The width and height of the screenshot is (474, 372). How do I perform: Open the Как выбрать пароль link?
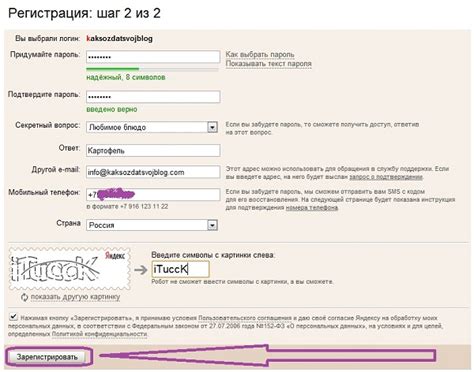pyautogui.click(x=260, y=54)
